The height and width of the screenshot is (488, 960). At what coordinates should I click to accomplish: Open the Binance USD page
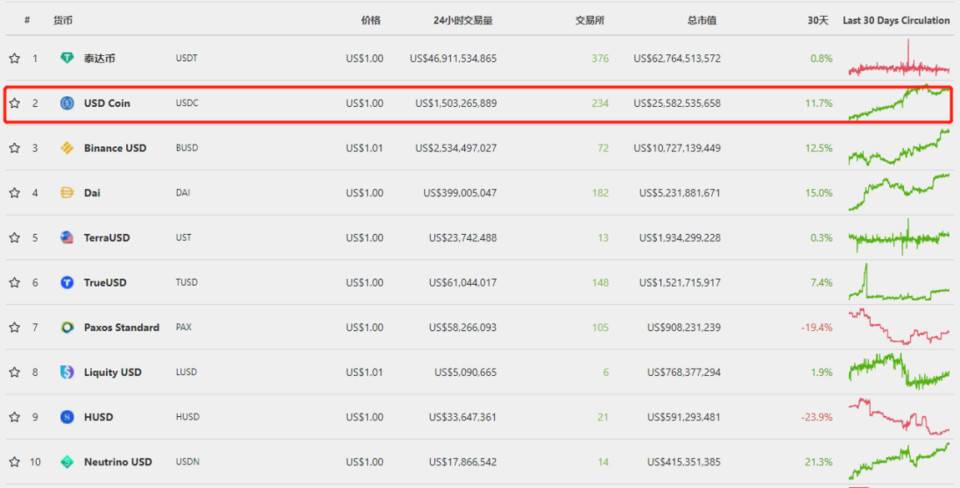[115, 148]
